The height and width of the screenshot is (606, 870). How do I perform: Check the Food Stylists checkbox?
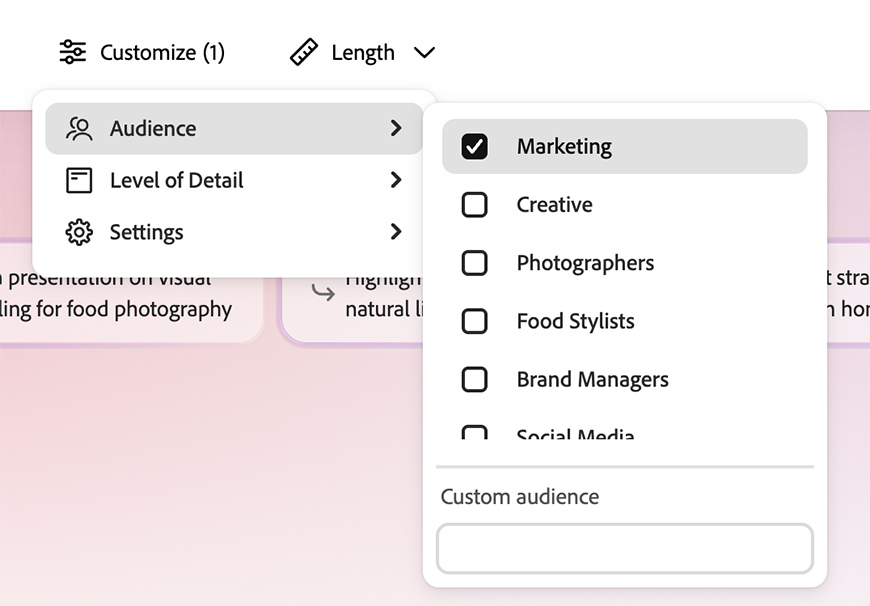(x=474, y=321)
